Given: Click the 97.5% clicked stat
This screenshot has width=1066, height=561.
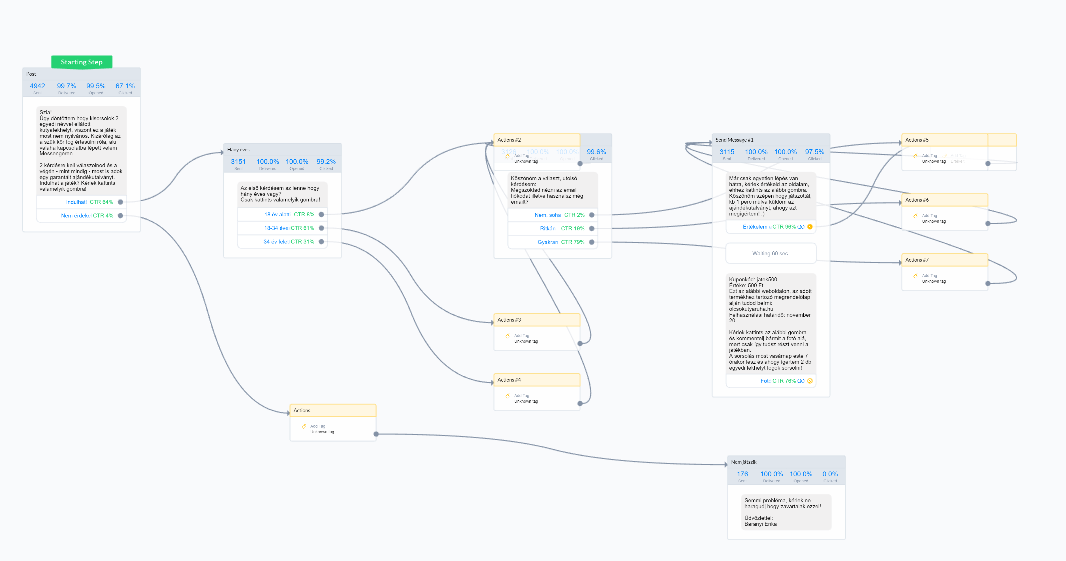Looking at the screenshot, I should [x=814, y=154].
